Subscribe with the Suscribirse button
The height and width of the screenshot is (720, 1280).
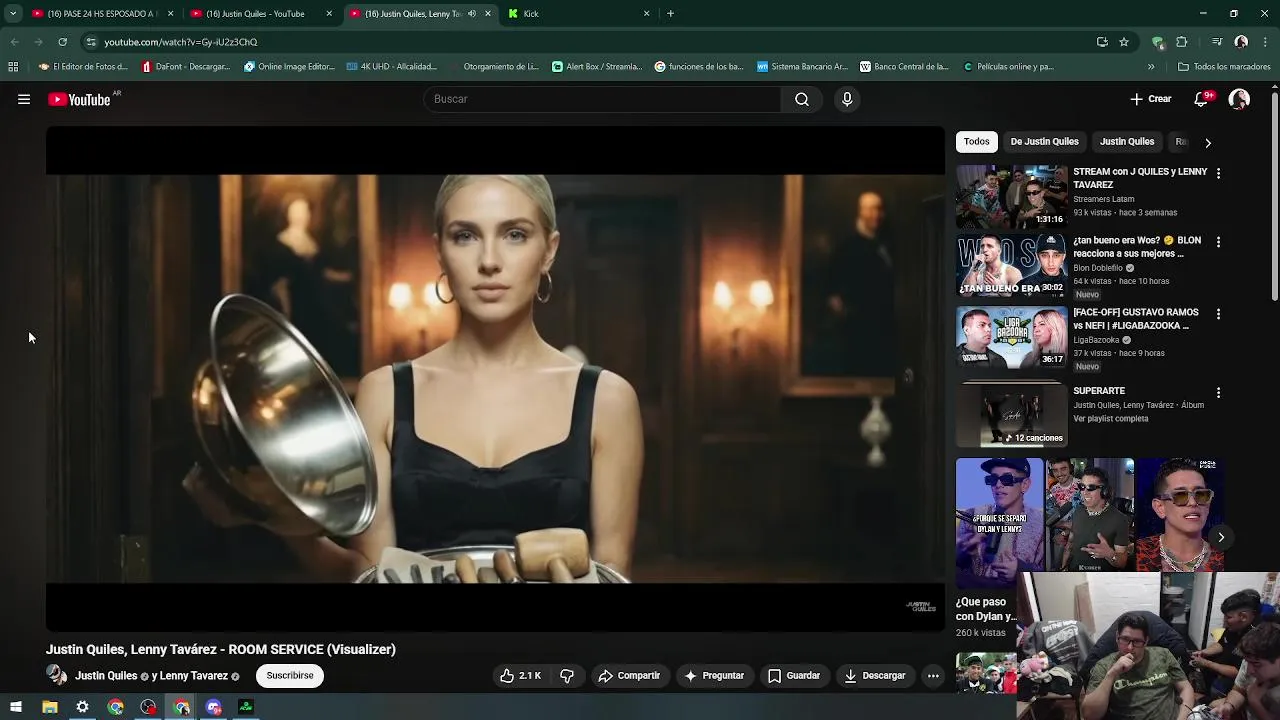pyautogui.click(x=290, y=676)
